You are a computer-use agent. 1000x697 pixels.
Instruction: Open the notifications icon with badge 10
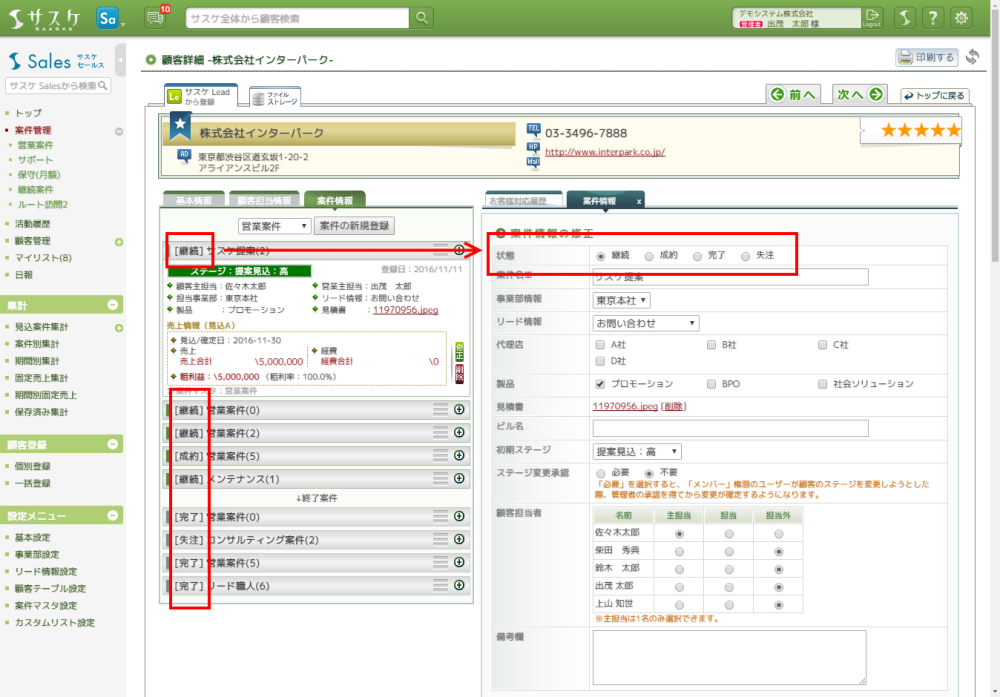pyautogui.click(x=155, y=18)
